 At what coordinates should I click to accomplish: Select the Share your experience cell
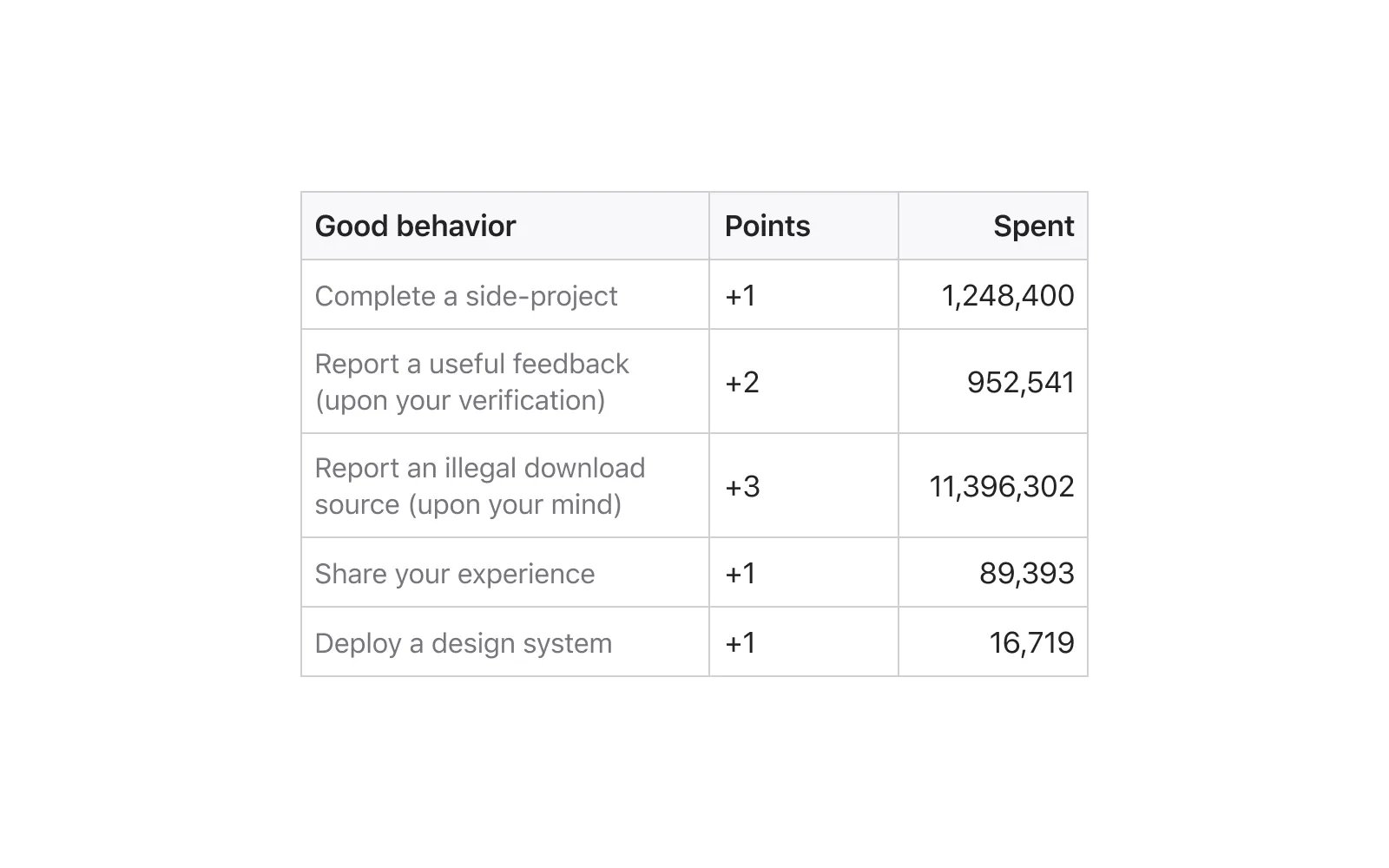[505, 573]
